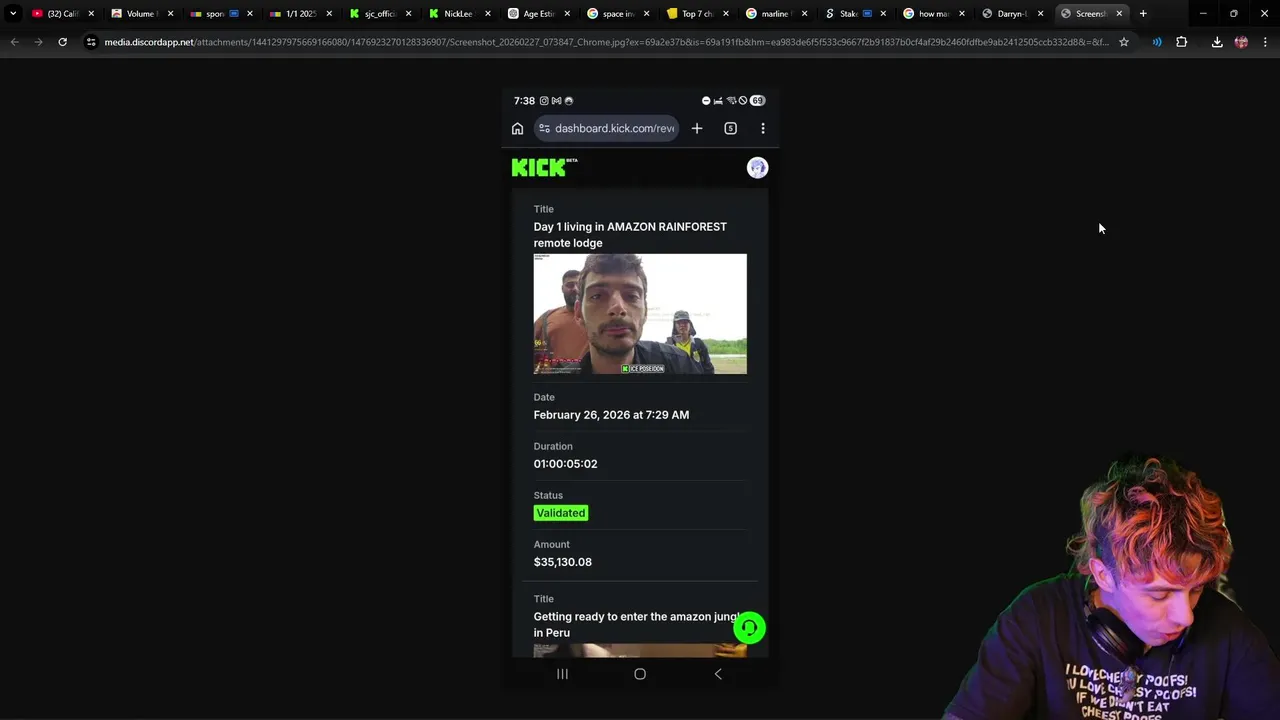The height and width of the screenshot is (720, 1280).
Task: Tap the phone browser home icon
Action: click(x=517, y=128)
